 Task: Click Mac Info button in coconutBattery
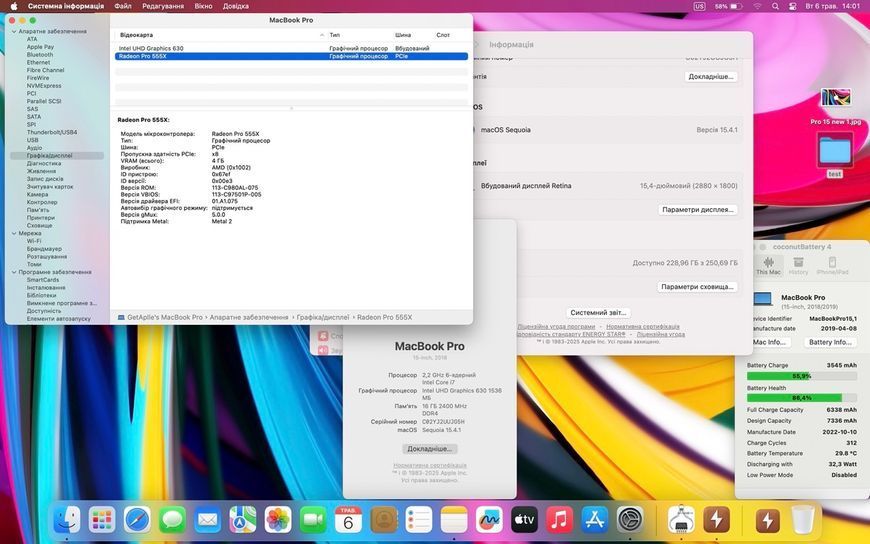pyautogui.click(x=770, y=342)
